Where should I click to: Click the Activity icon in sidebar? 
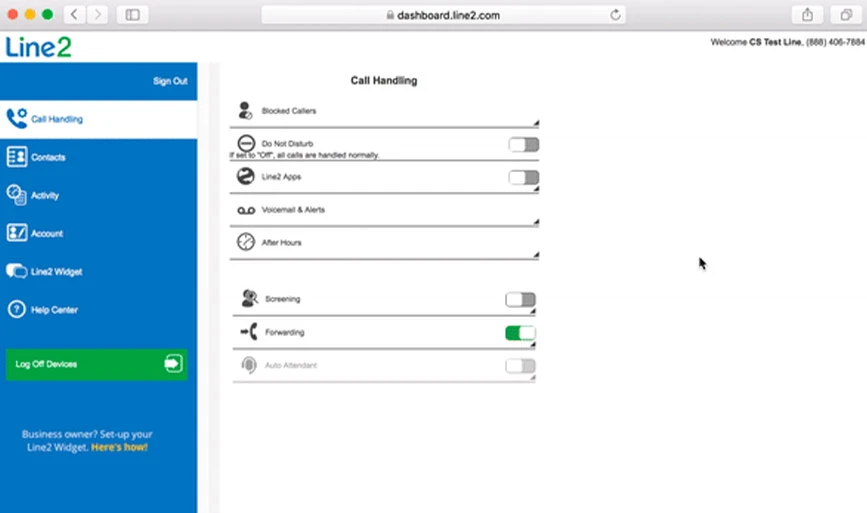coord(17,195)
